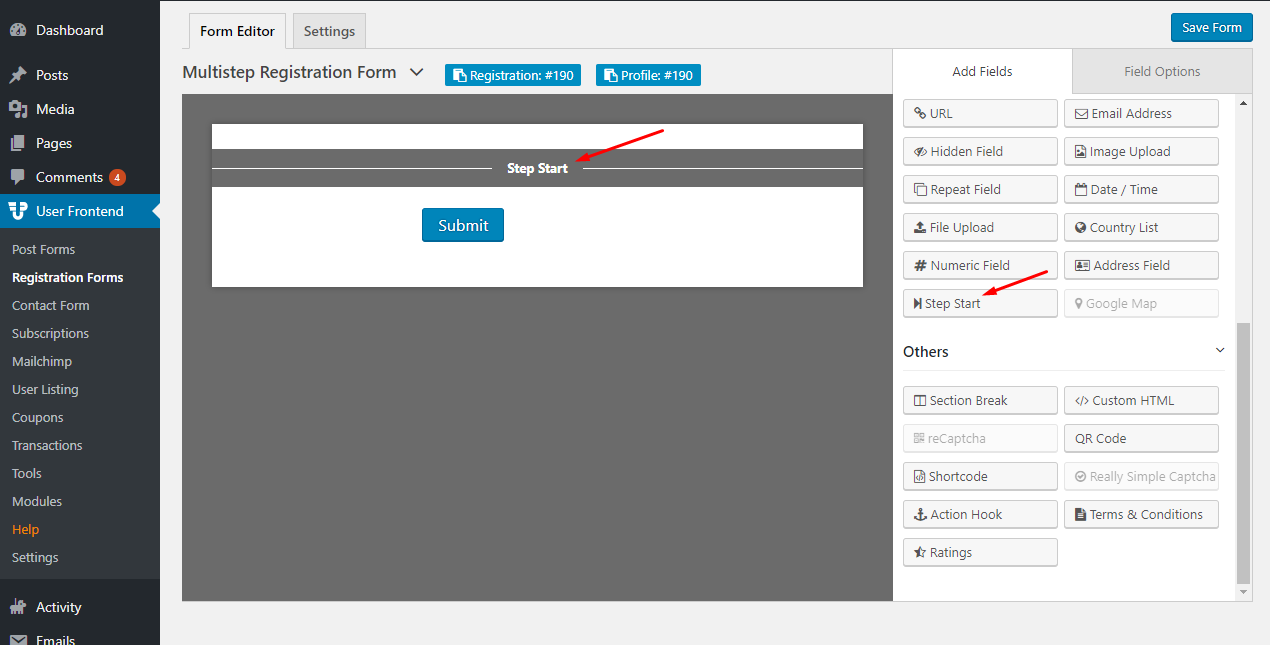The width and height of the screenshot is (1270, 645).
Task: Click the Add Fields panel scrollbar thumb
Action: tap(1244, 452)
